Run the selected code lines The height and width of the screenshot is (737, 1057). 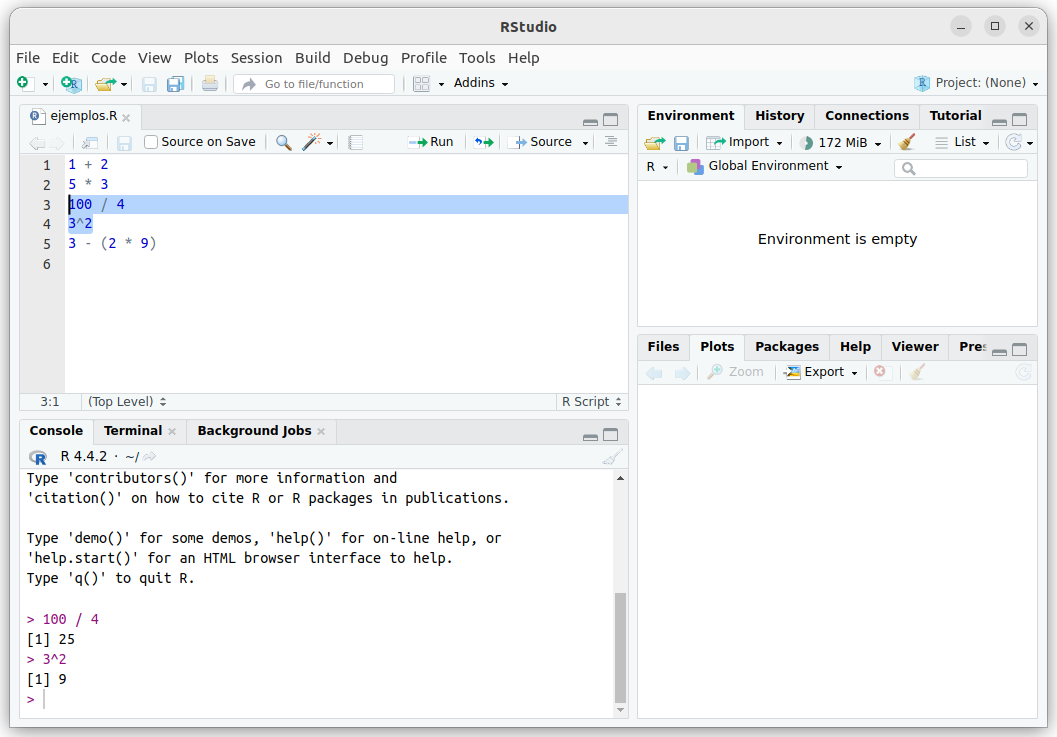(x=431, y=142)
